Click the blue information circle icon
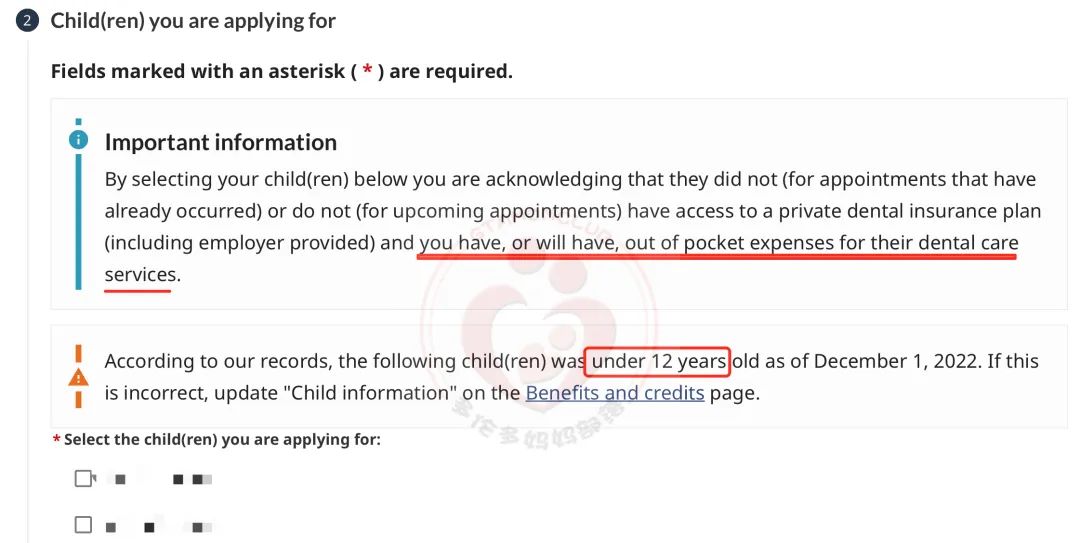1080x543 pixels. tap(79, 140)
